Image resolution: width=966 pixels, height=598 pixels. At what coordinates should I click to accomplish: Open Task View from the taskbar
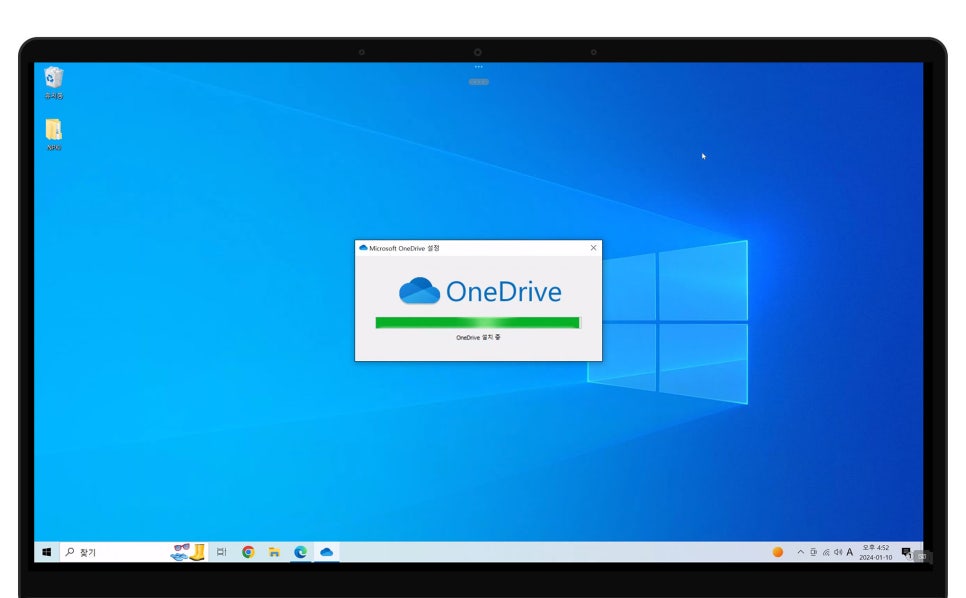221,552
